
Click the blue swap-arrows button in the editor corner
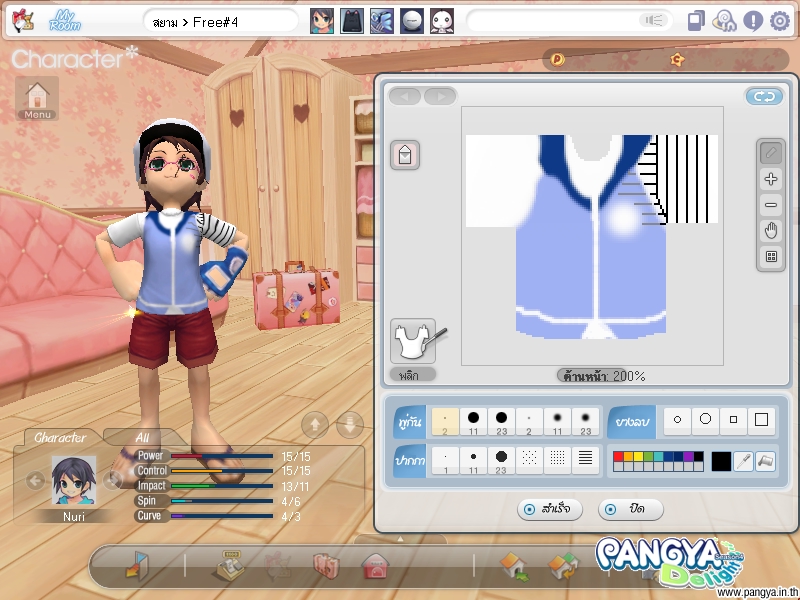pyautogui.click(x=764, y=96)
